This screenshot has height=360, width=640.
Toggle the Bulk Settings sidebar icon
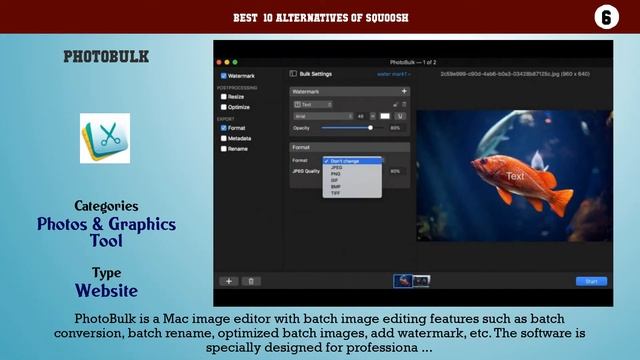tap(293, 74)
